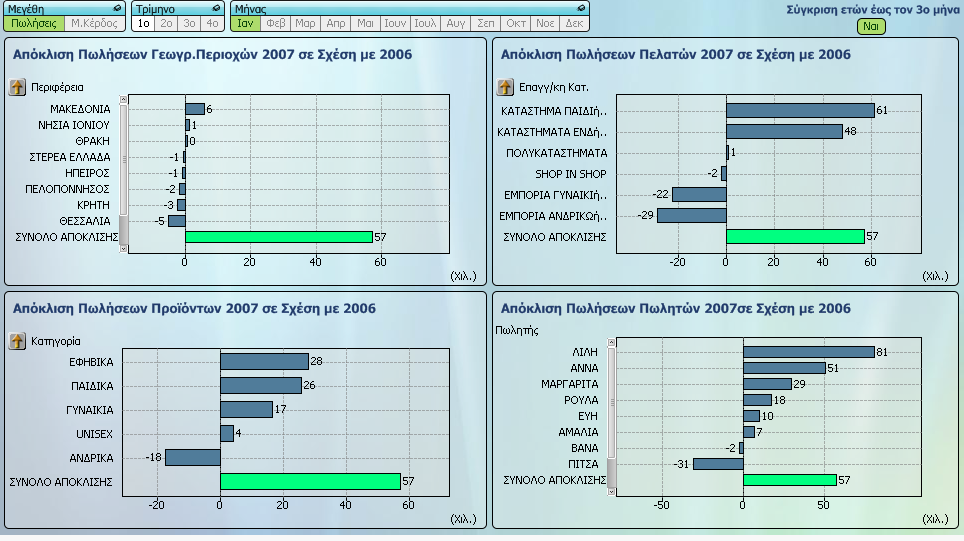This screenshot has width=964, height=541.
Task: Click green ΣΥΝΟΛΟ ΑΠΟΚΛΙΣΗΣ bar in sellers chart
Action: pyautogui.click(x=789, y=480)
